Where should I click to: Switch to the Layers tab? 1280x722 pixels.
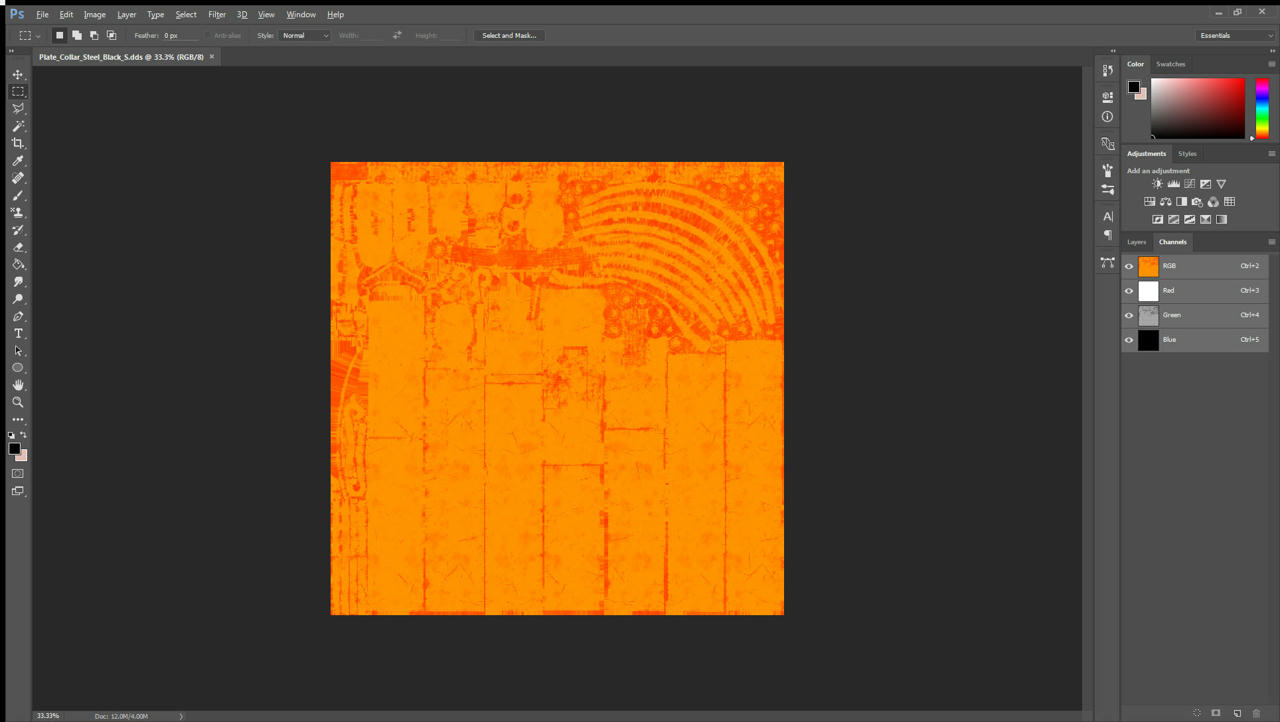pyautogui.click(x=1137, y=242)
